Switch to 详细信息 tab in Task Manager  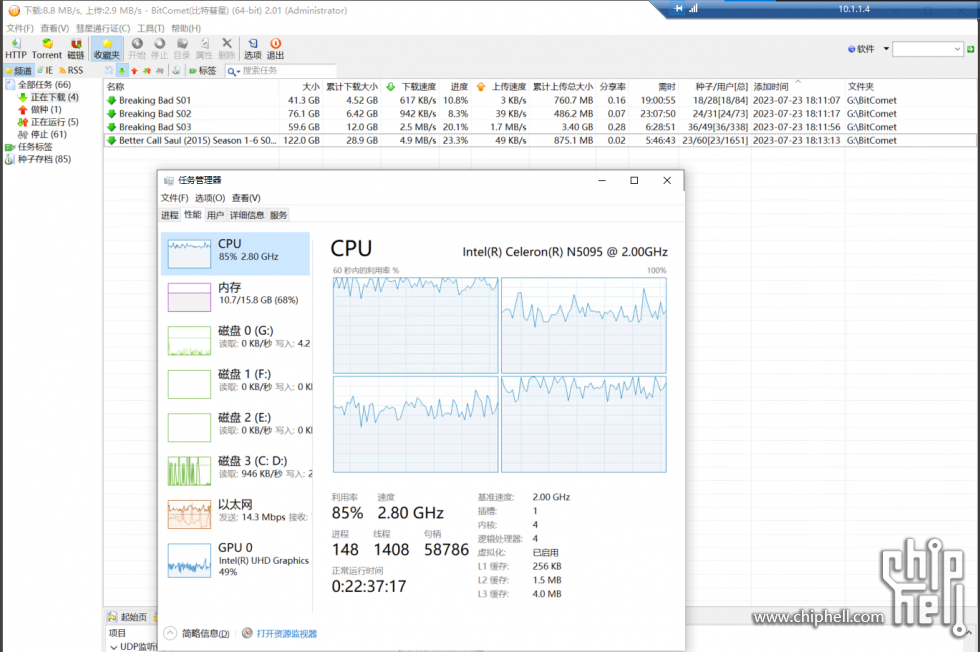pos(247,215)
